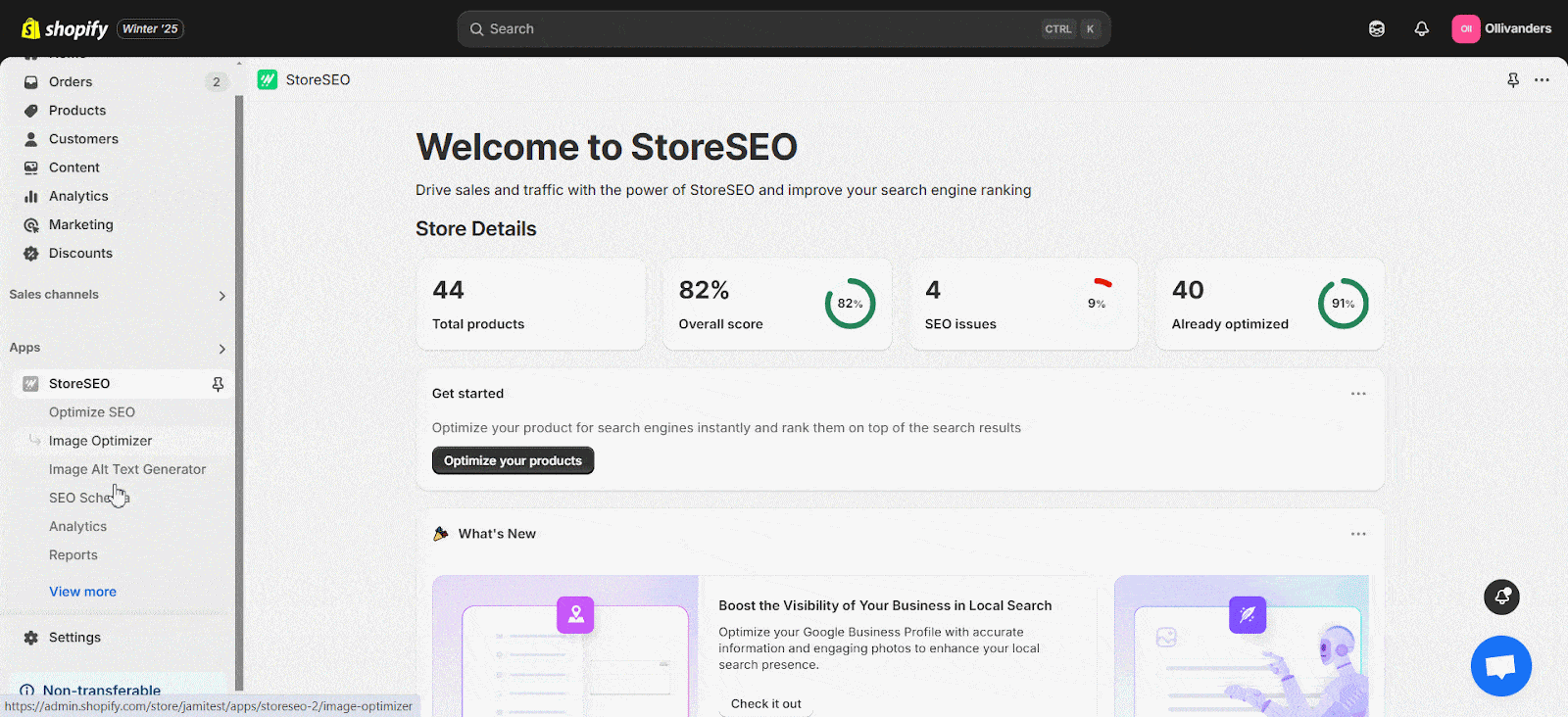Screen dimensions: 1568x717
Task: Click the Shopify logo
Action: tap(65, 28)
